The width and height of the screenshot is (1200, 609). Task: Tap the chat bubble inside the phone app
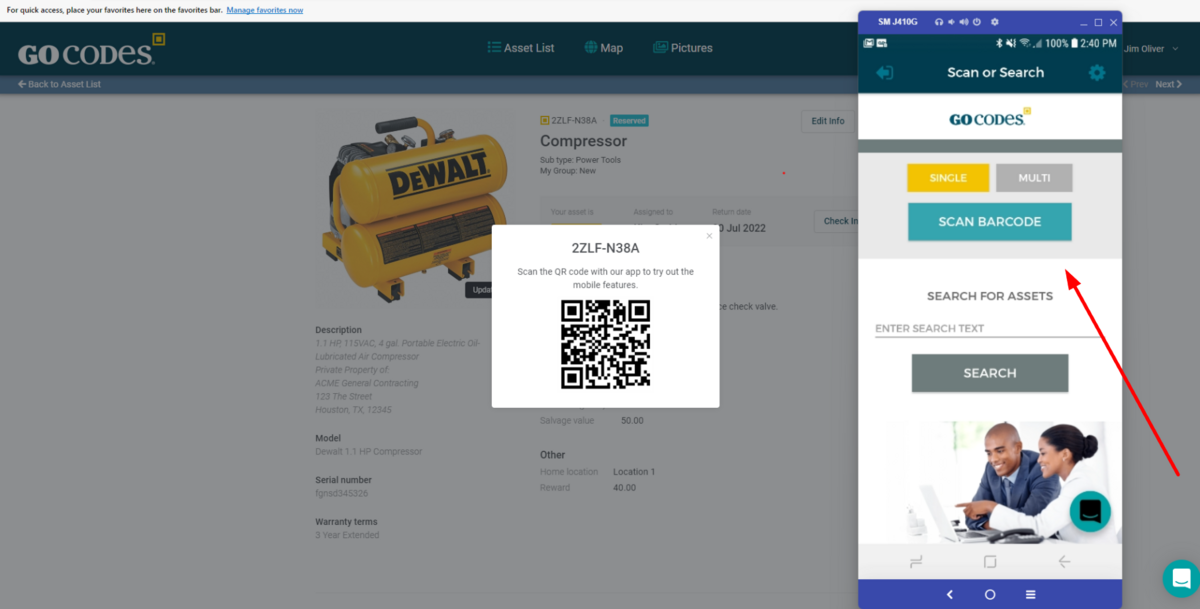click(x=1090, y=511)
